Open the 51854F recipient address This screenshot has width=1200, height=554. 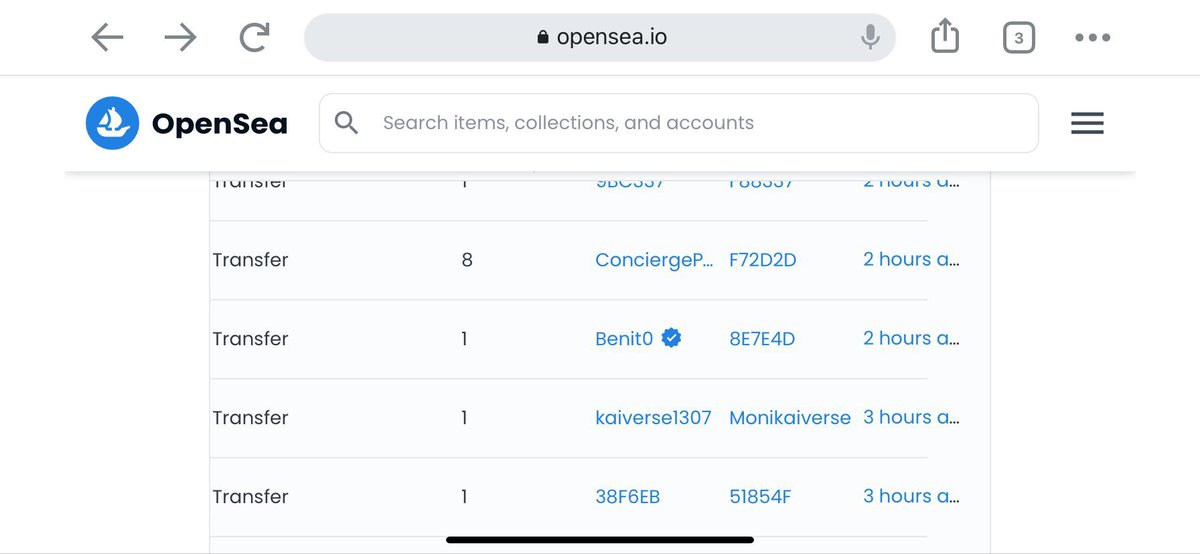[x=760, y=497]
